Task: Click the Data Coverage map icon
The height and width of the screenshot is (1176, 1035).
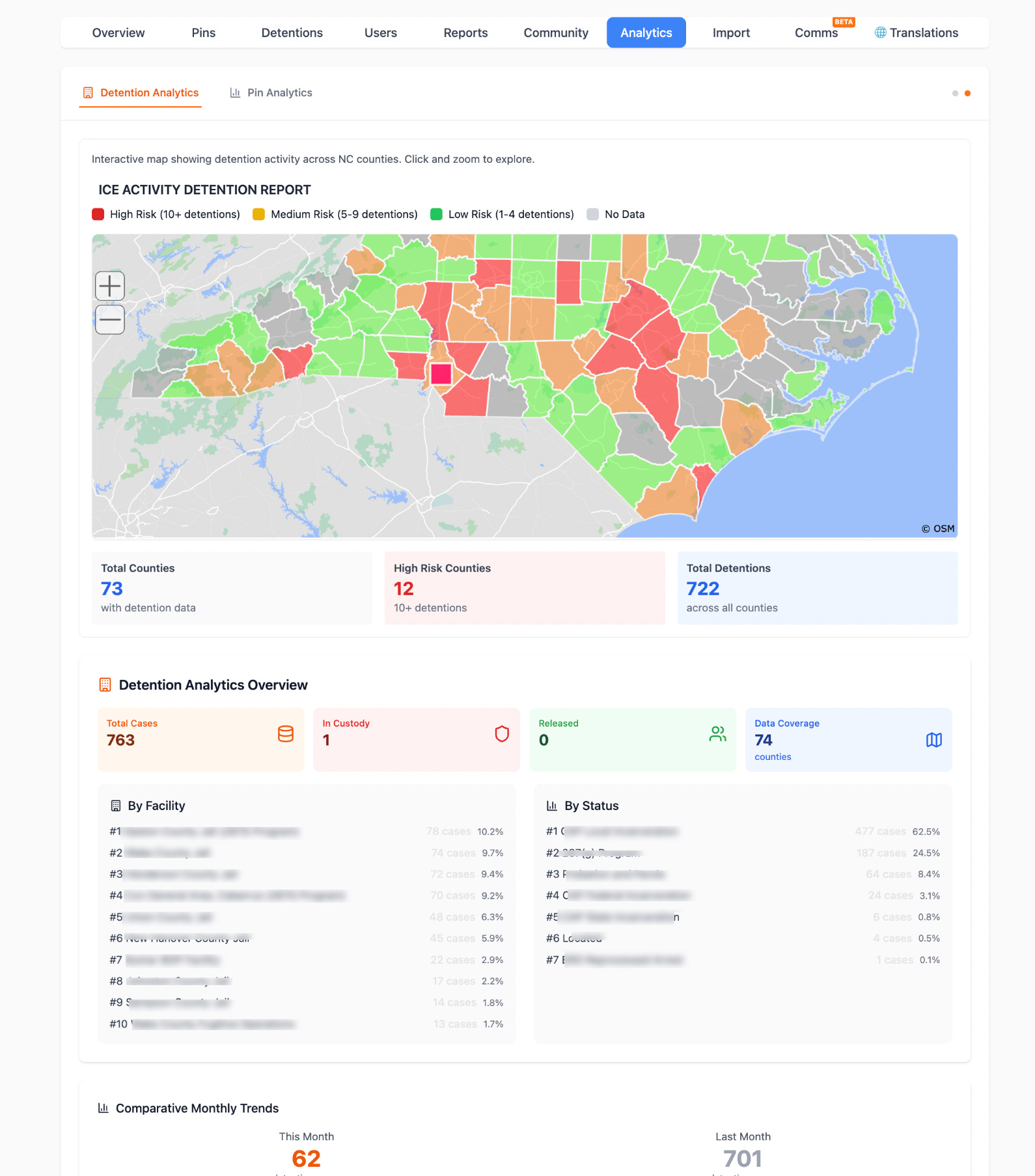Action: 933,740
